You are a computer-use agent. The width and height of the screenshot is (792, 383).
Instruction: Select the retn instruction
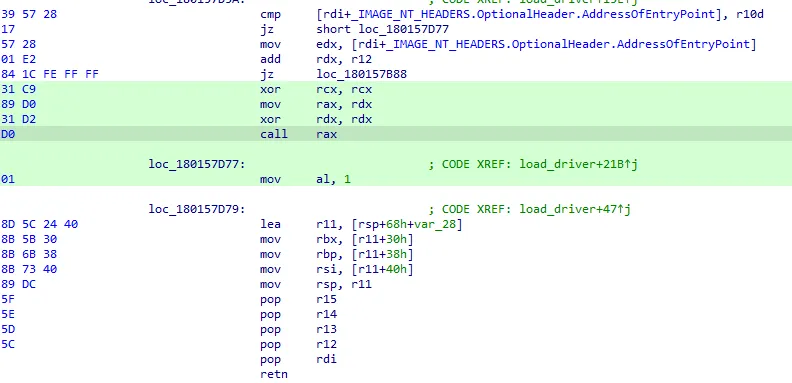pos(274,374)
